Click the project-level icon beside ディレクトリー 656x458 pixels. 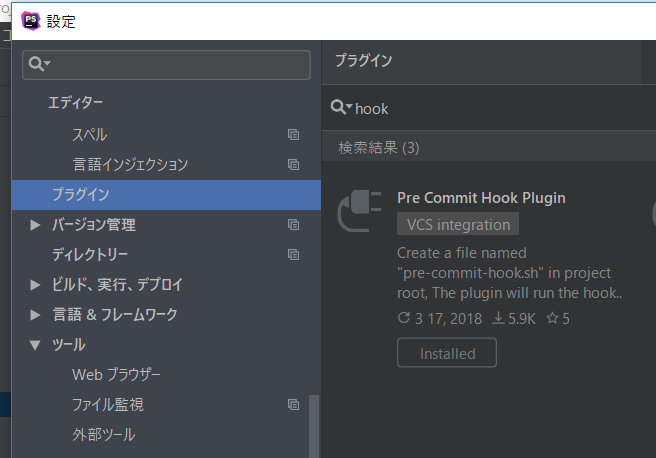coord(293,255)
